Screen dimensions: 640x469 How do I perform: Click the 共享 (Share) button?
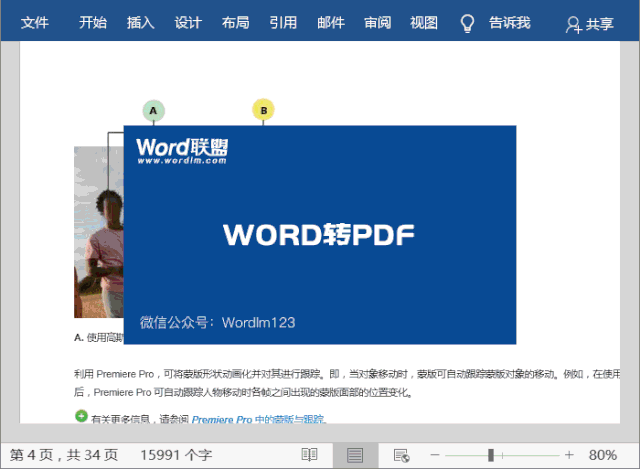coord(590,24)
